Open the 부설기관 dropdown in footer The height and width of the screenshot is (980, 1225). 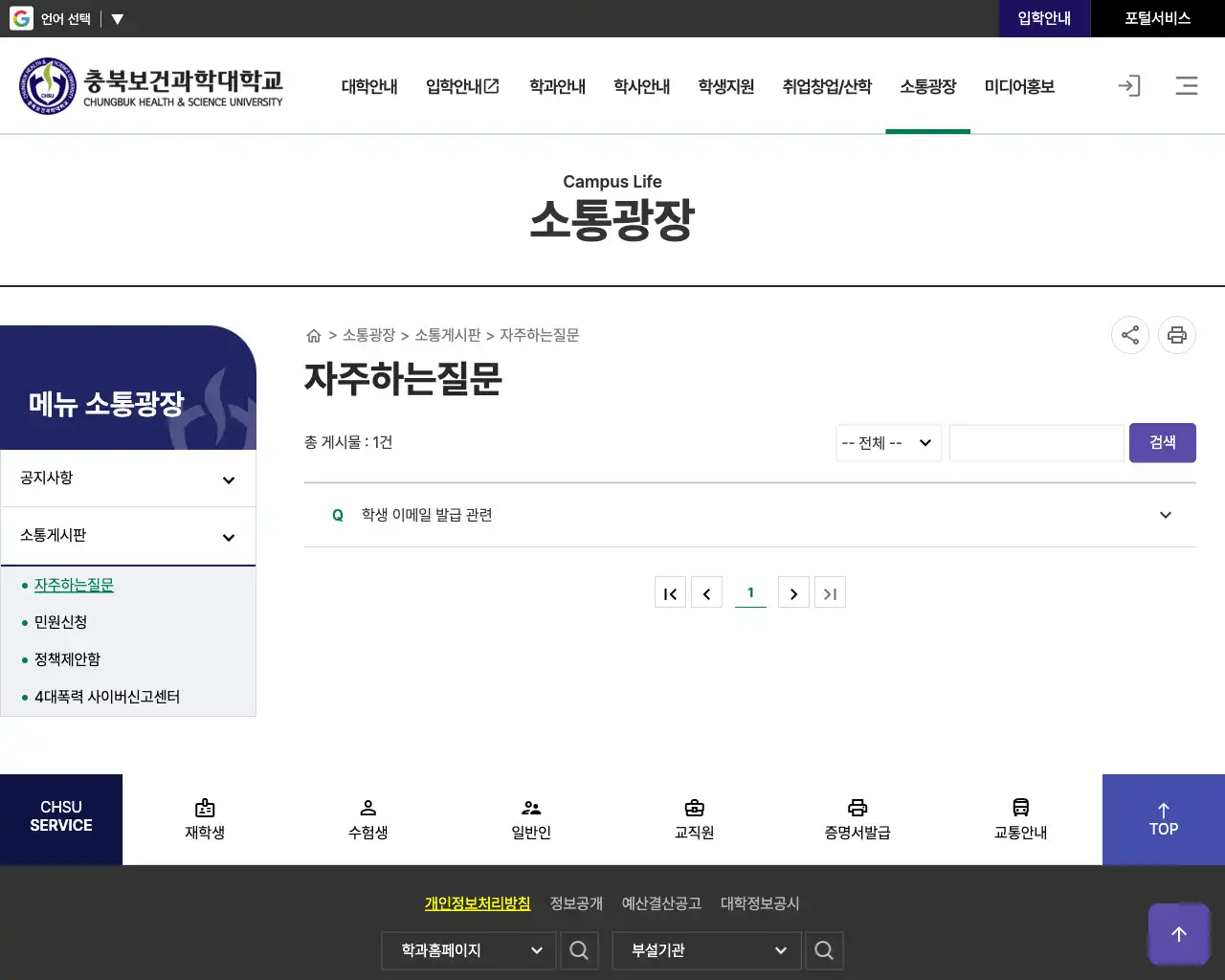[x=706, y=950]
